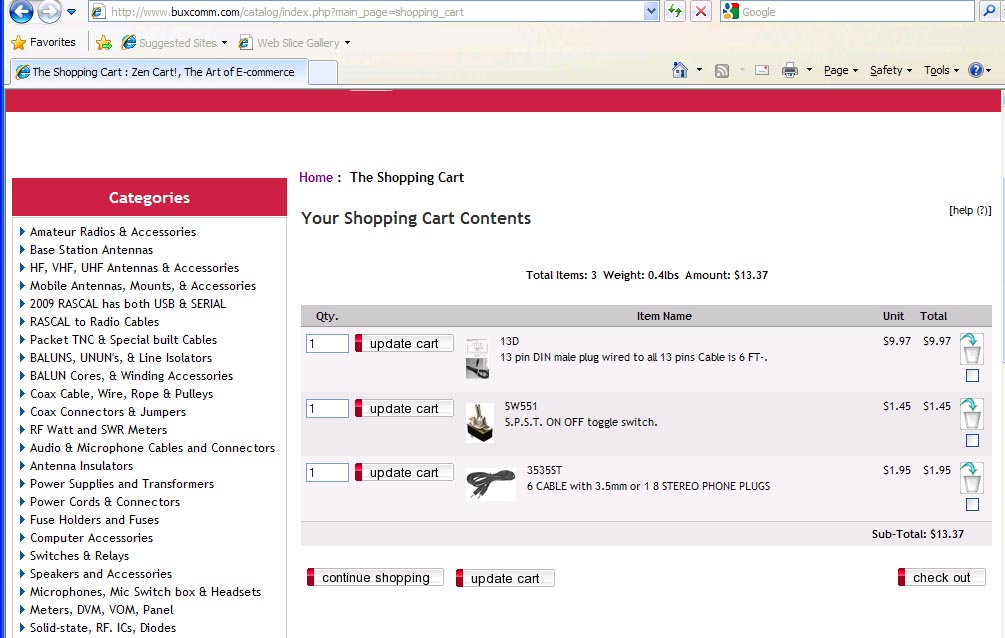Open Computer Accessories category

(92, 537)
